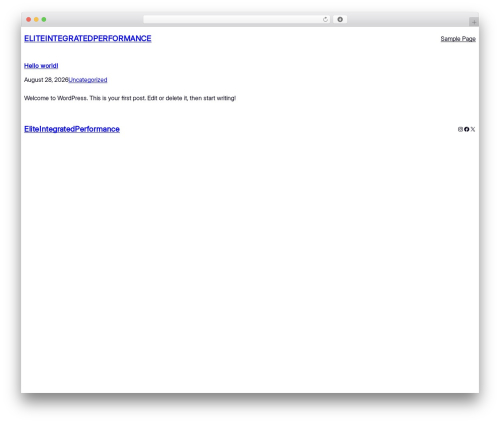
Task: Click the EliteIntegratedPerformance footer link
Action: point(72,129)
